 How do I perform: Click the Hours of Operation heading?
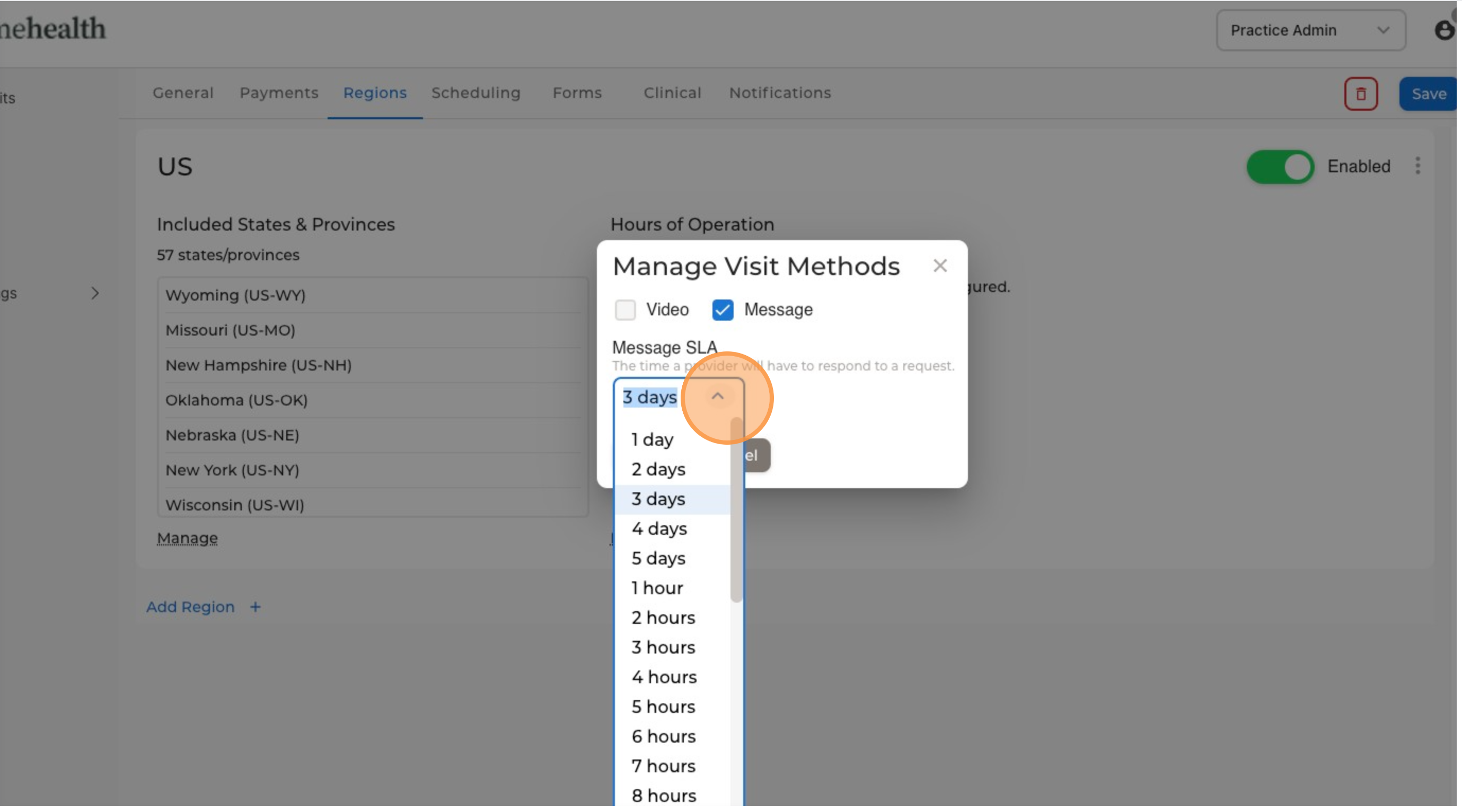[693, 225]
